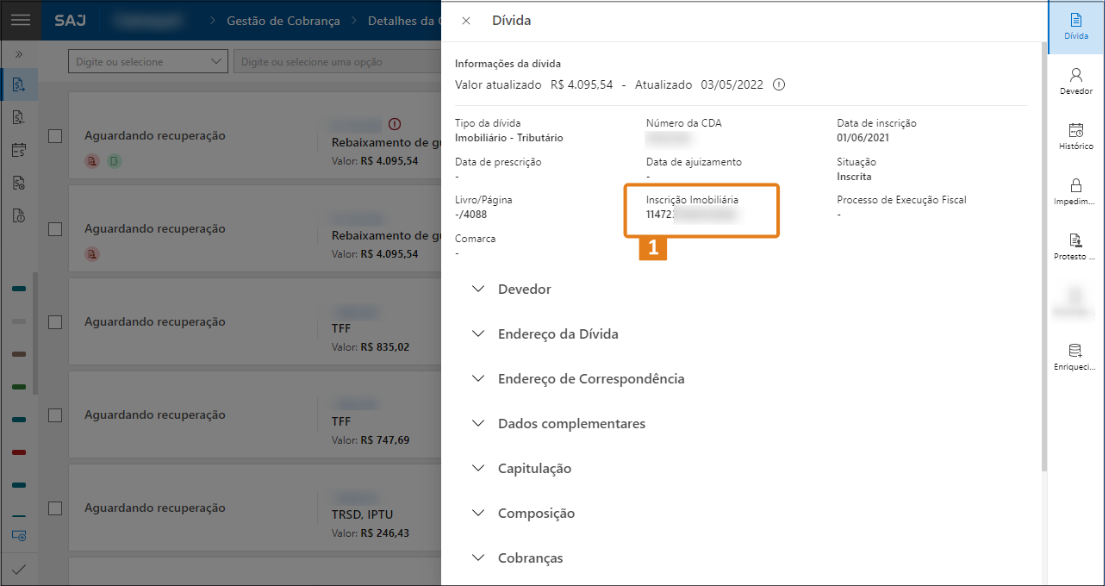Open the first 'Digite ou selecione' dropdown

point(148,62)
